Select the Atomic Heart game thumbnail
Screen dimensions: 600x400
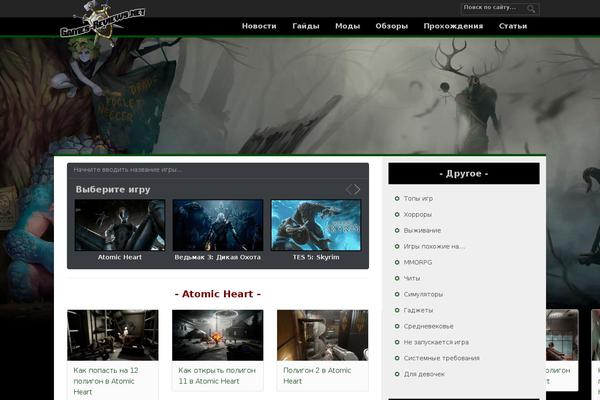pos(120,225)
